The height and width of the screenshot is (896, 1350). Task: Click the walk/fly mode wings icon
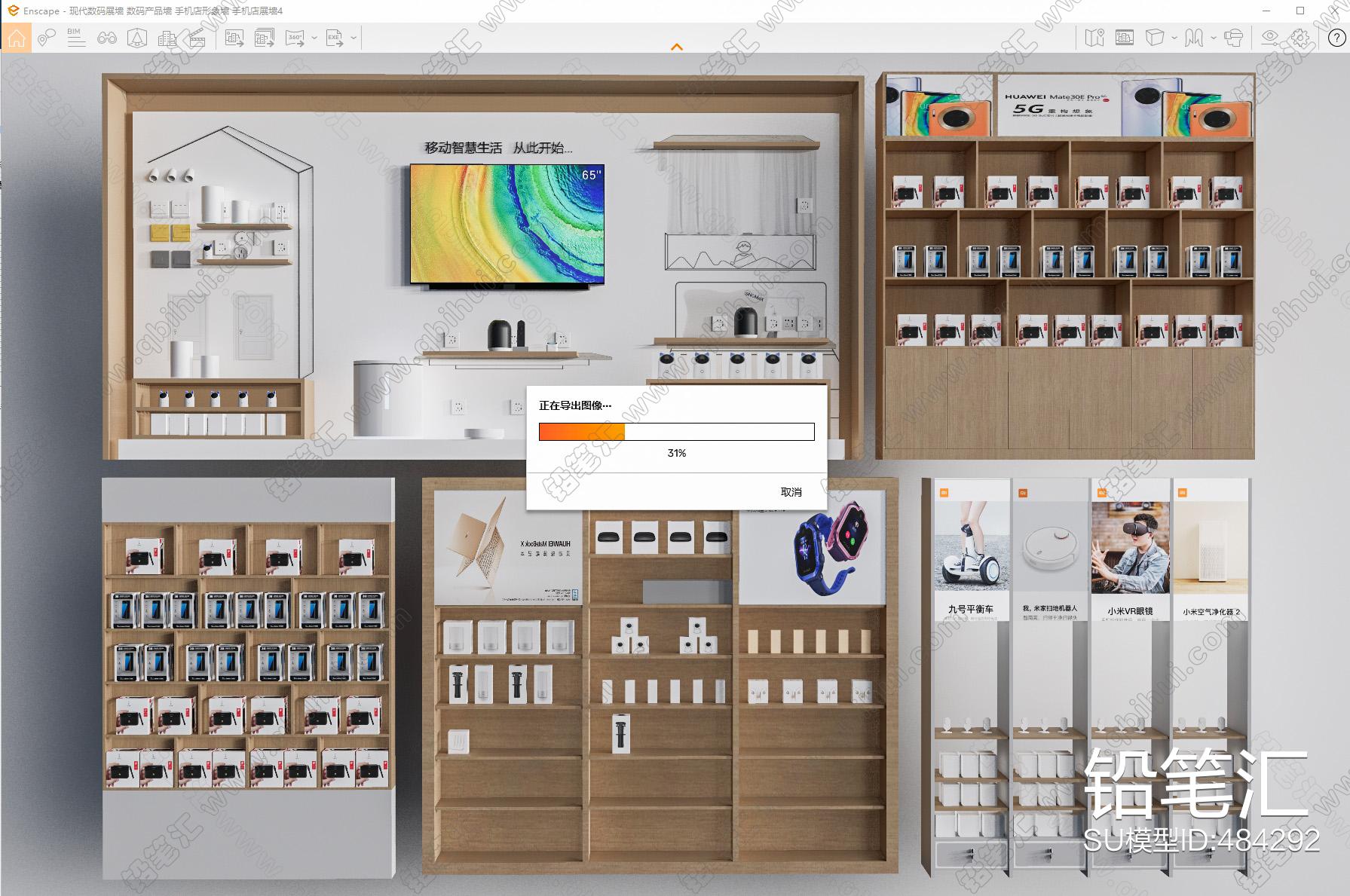coord(1194,38)
